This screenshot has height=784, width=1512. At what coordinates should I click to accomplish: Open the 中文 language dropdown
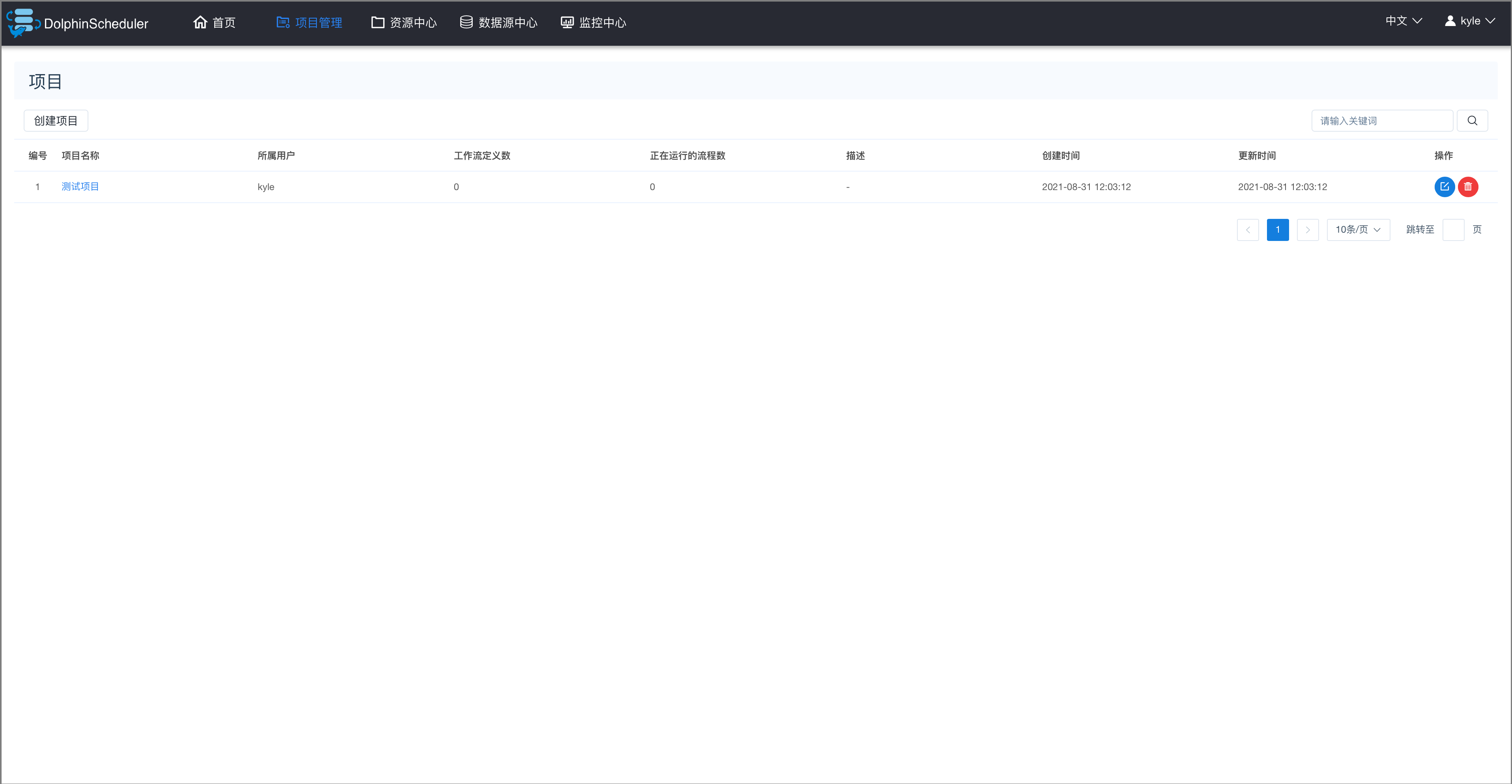click(1404, 21)
